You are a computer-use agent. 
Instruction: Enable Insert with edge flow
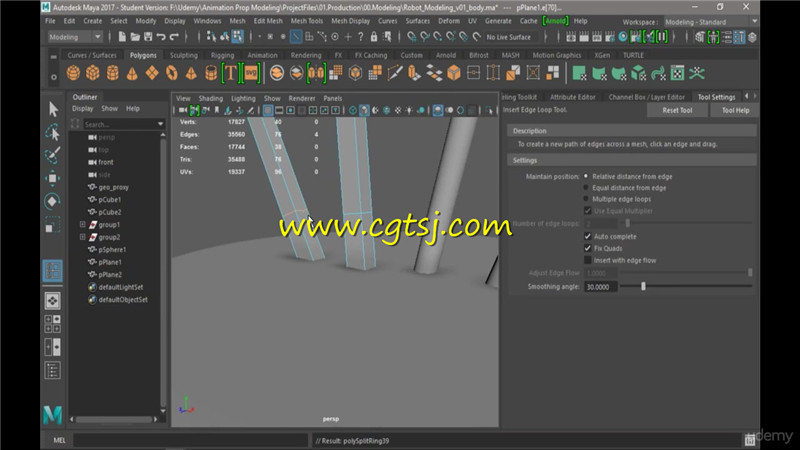coord(588,260)
